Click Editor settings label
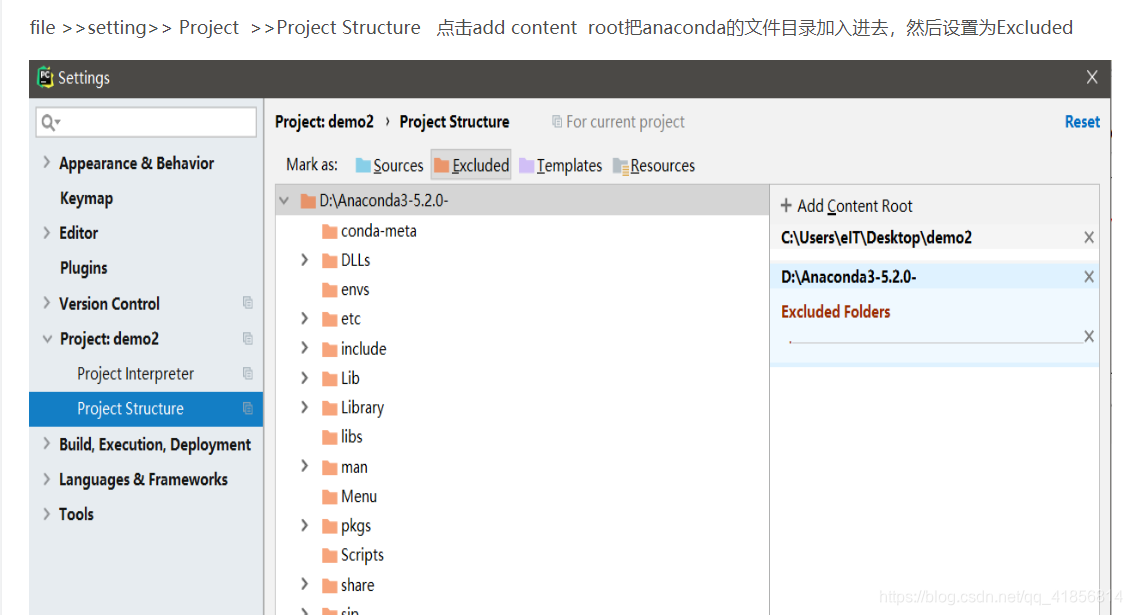Screen dimensions: 1132x615 [79, 232]
